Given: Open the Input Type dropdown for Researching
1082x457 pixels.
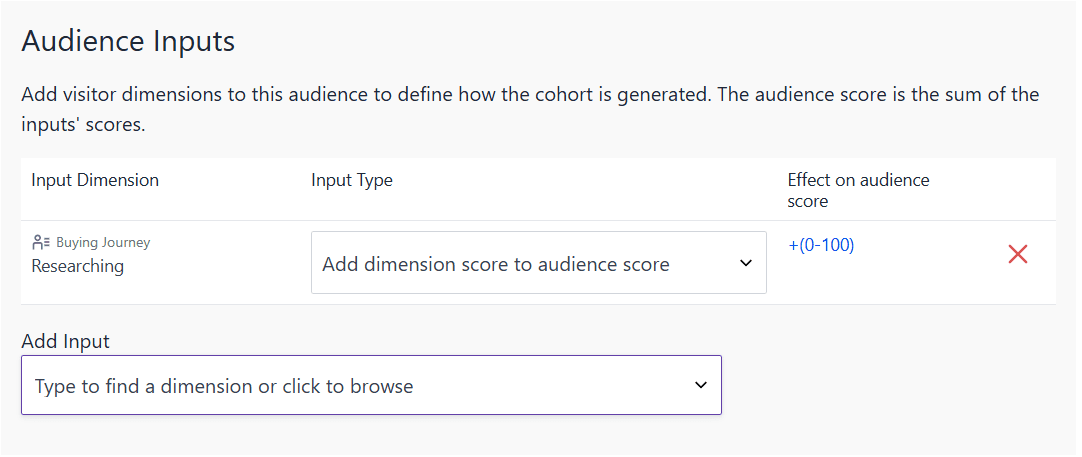Looking at the screenshot, I should click(538, 263).
